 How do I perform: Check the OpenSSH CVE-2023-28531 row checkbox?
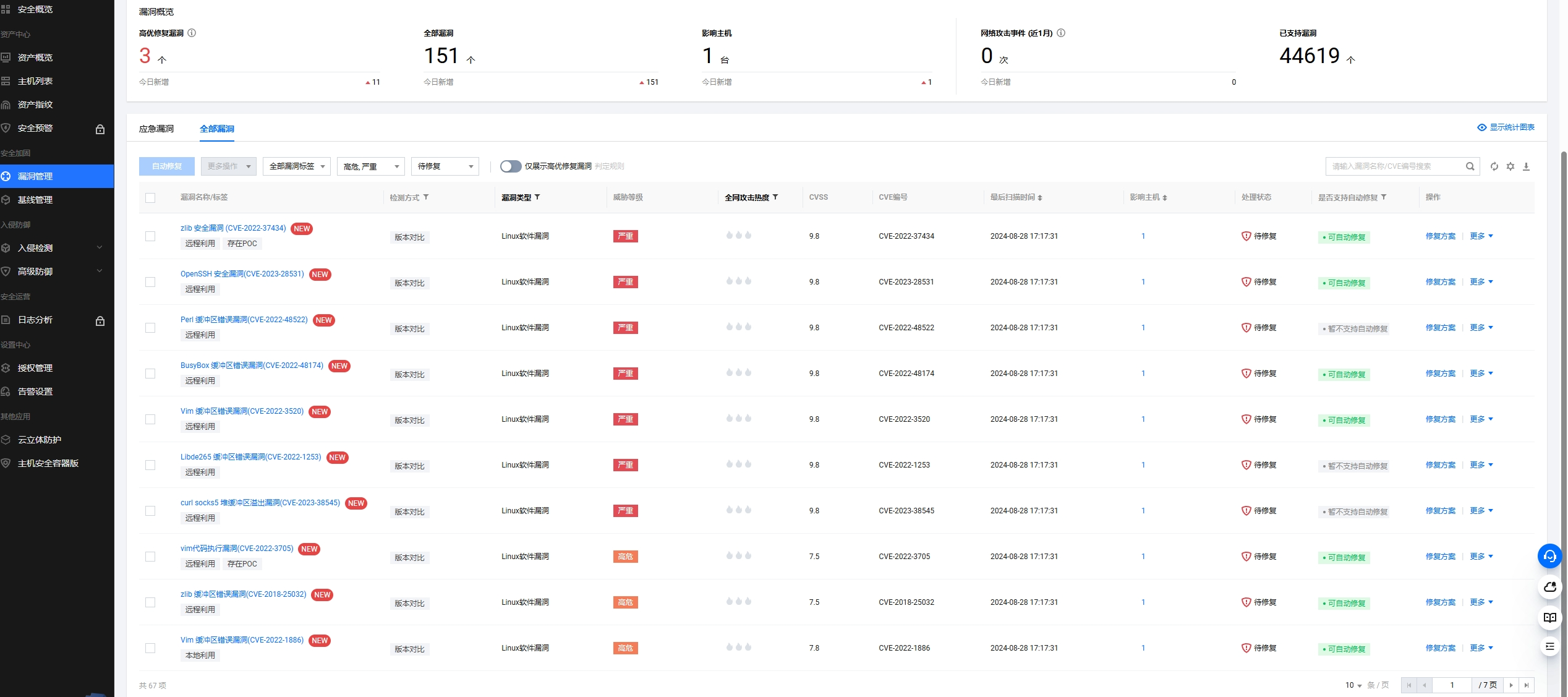pyautogui.click(x=150, y=282)
